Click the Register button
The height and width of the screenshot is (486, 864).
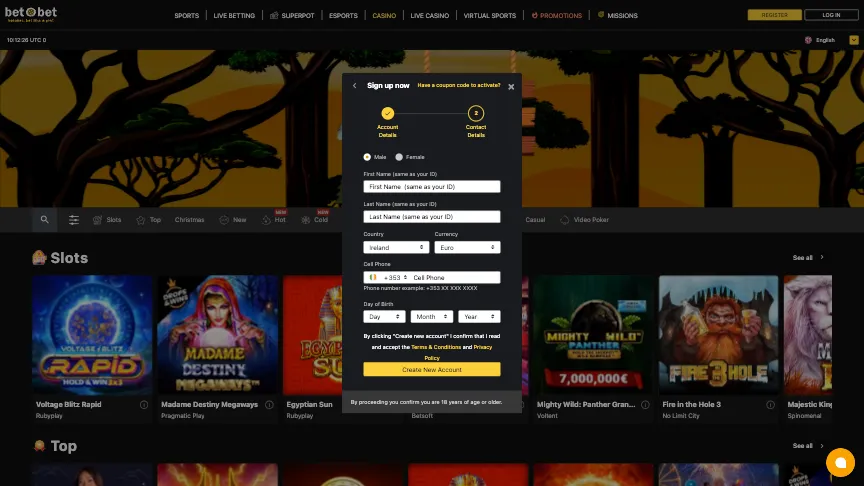[774, 15]
